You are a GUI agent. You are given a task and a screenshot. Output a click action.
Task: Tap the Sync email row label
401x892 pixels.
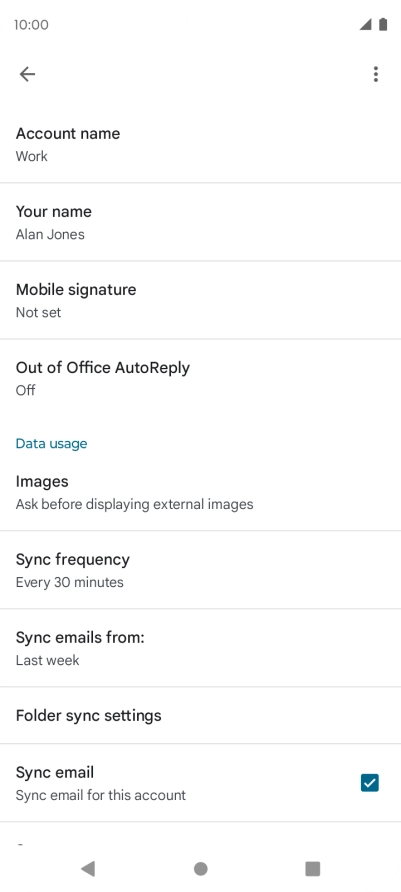point(55,773)
